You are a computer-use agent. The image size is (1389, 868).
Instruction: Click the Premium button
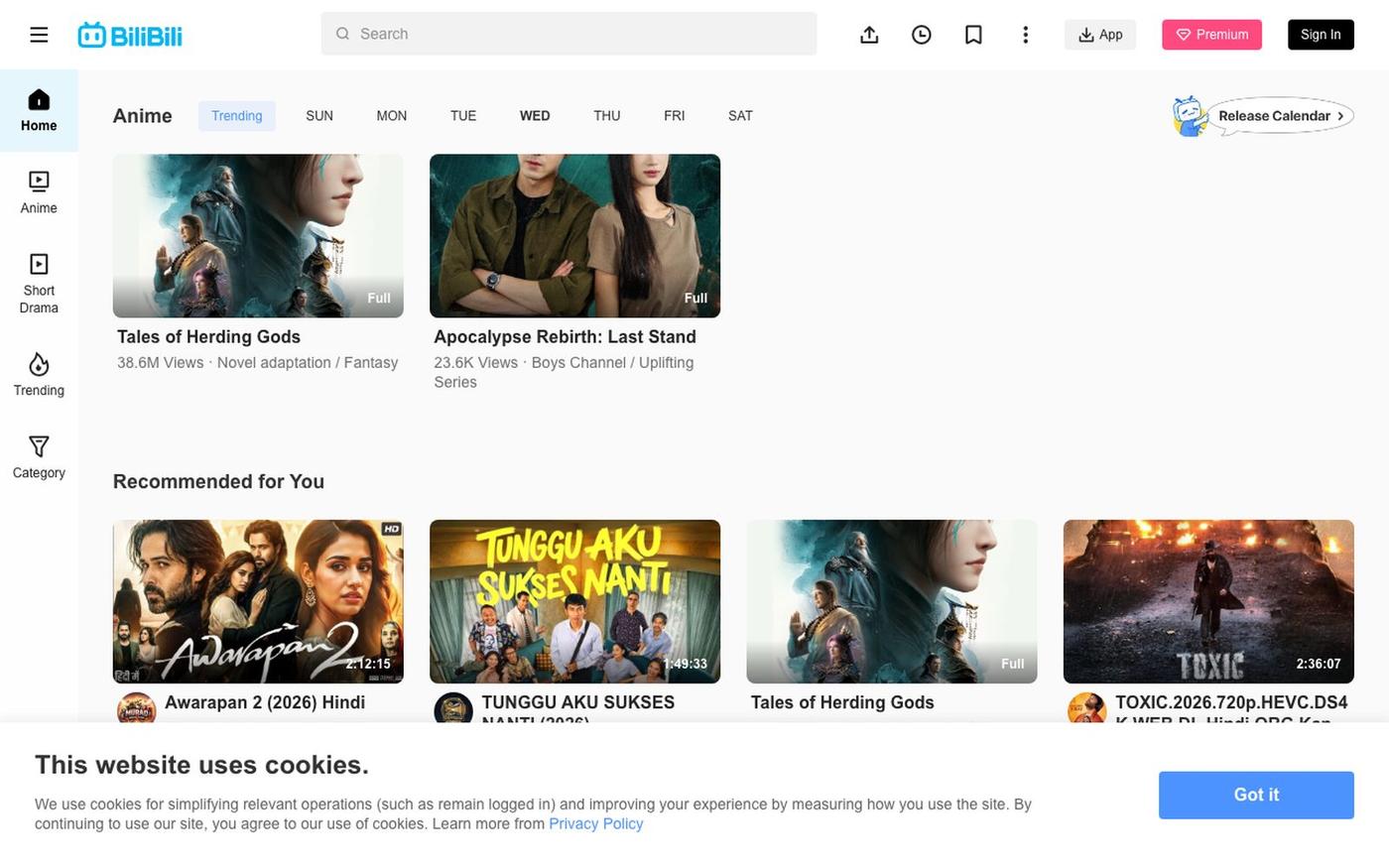1211,35
